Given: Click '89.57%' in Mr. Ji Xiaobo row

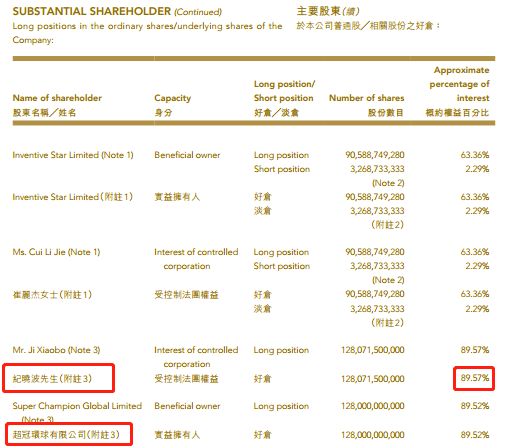Looking at the screenshot, I should (475, 350).
